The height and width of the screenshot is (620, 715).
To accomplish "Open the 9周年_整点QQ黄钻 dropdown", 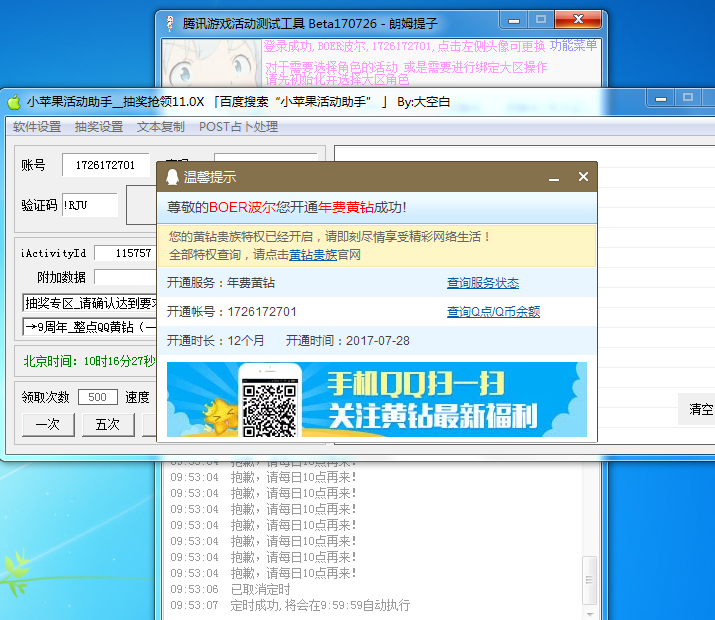I will tap(89, 327).
